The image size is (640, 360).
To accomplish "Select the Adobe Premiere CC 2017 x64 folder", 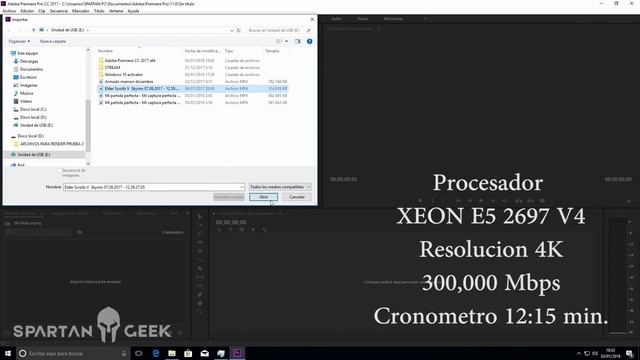I will point(130,60).
